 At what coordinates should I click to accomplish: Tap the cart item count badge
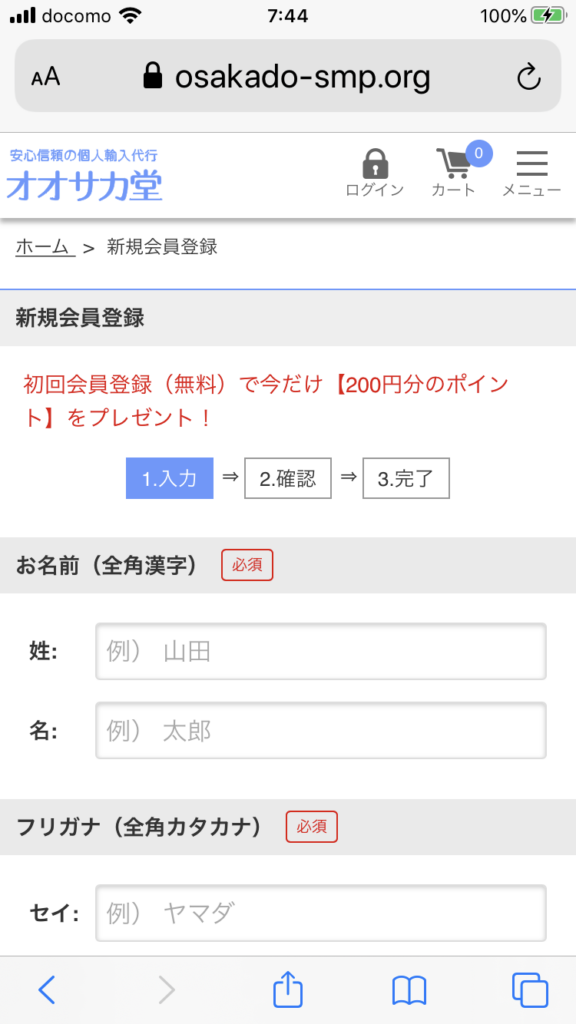pyautogui.click(x=479, y=153)
